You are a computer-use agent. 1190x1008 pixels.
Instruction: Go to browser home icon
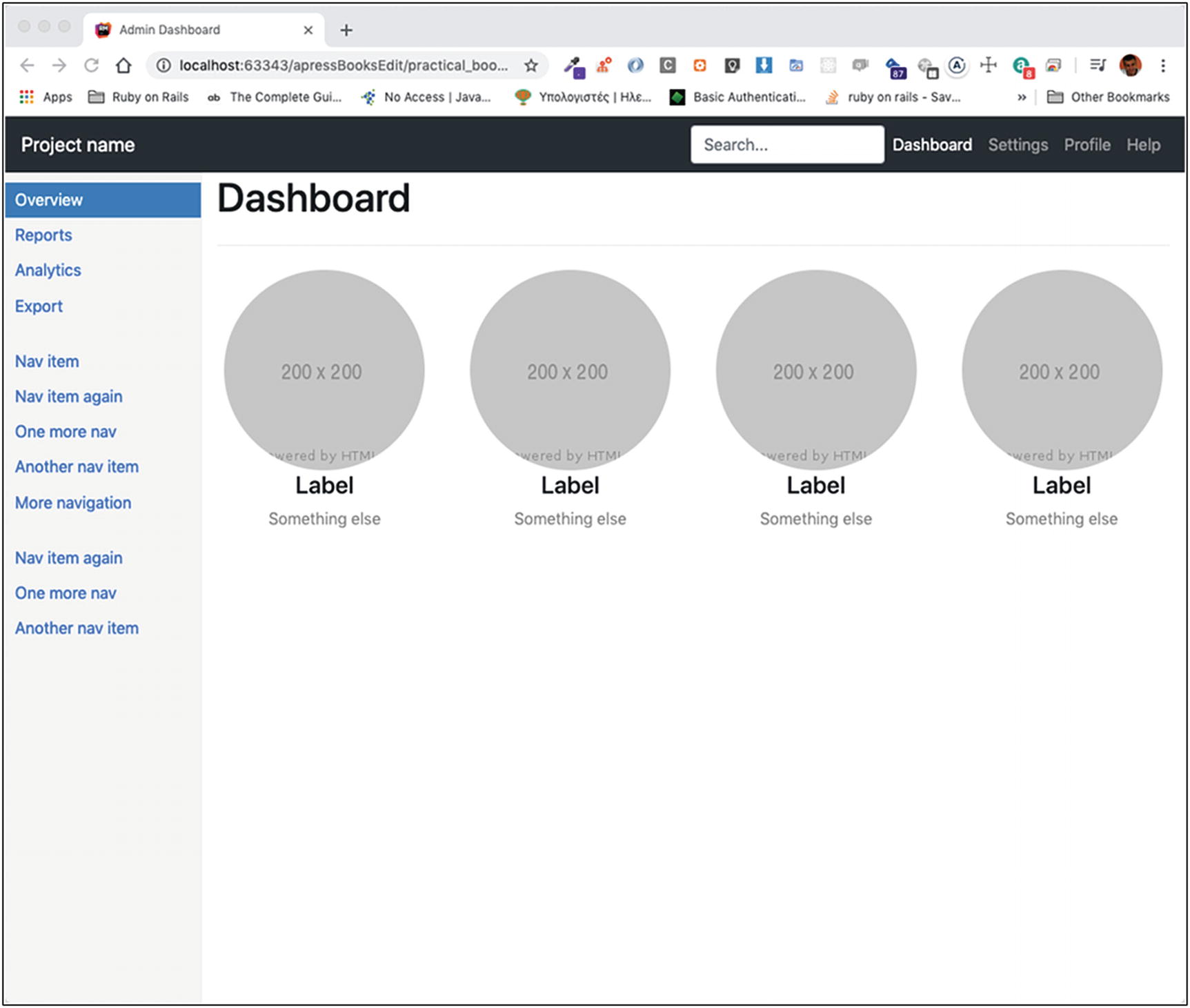(123, 66)
